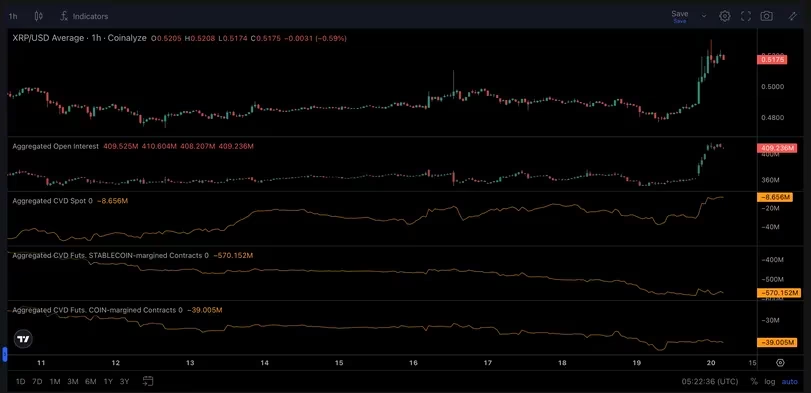The height and width of the screenshot is (393, 811).
Task: Toggle the log price scale
Action: [x=770, y=382]
